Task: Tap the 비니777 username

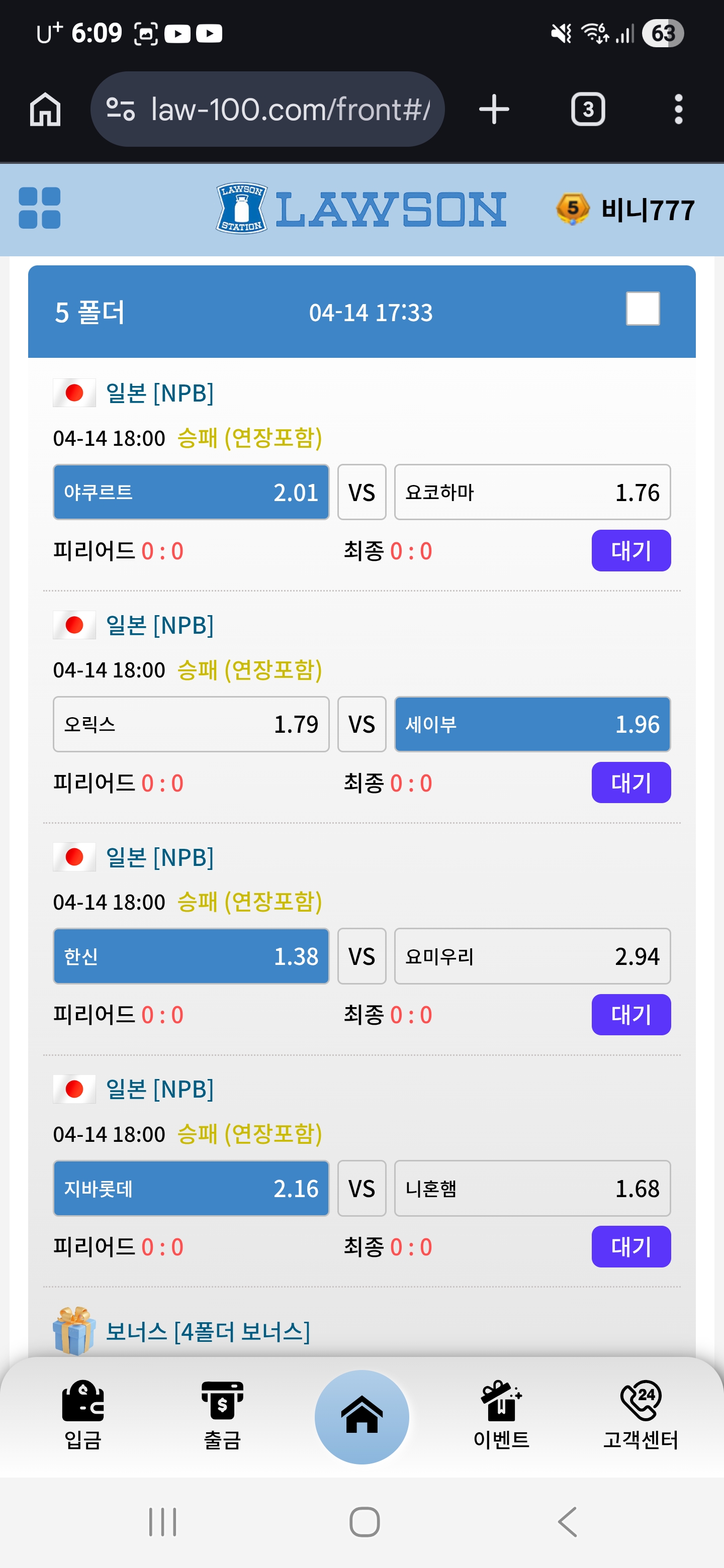Action: pos(648,210)
